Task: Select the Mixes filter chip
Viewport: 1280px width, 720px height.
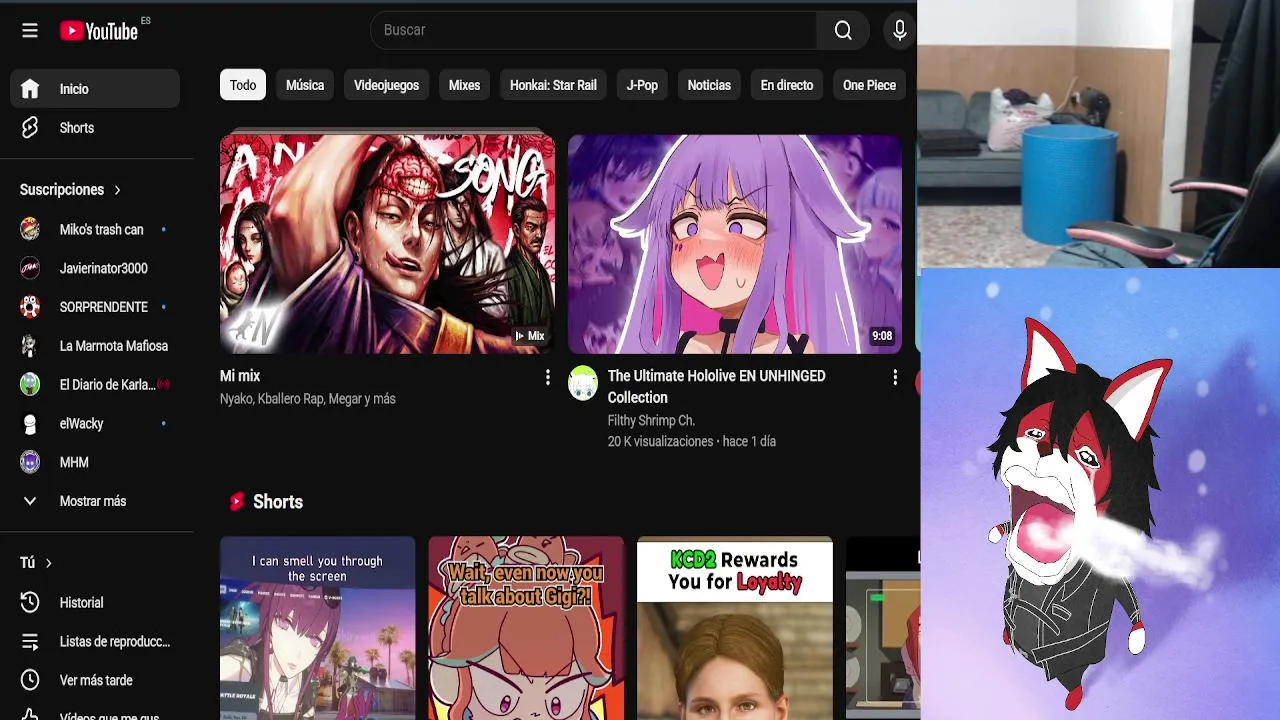Action: pos(464,85)
